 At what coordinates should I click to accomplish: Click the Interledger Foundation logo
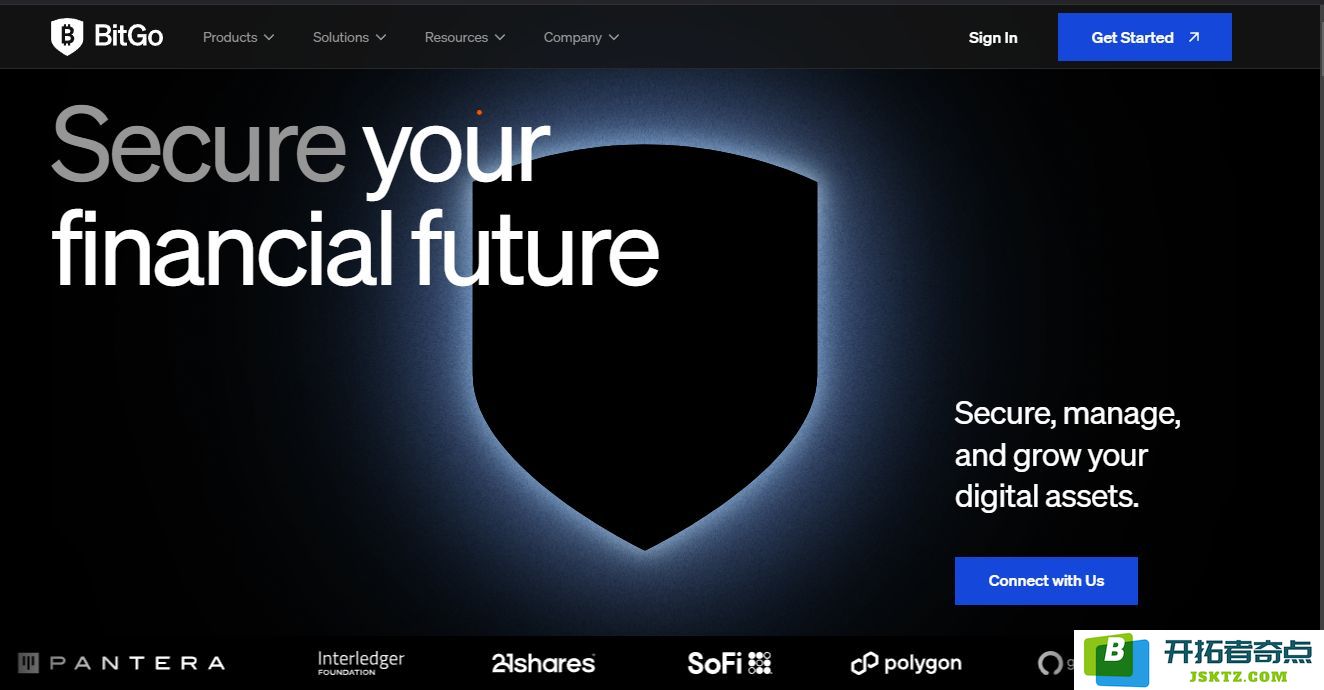tap(361, 662)
